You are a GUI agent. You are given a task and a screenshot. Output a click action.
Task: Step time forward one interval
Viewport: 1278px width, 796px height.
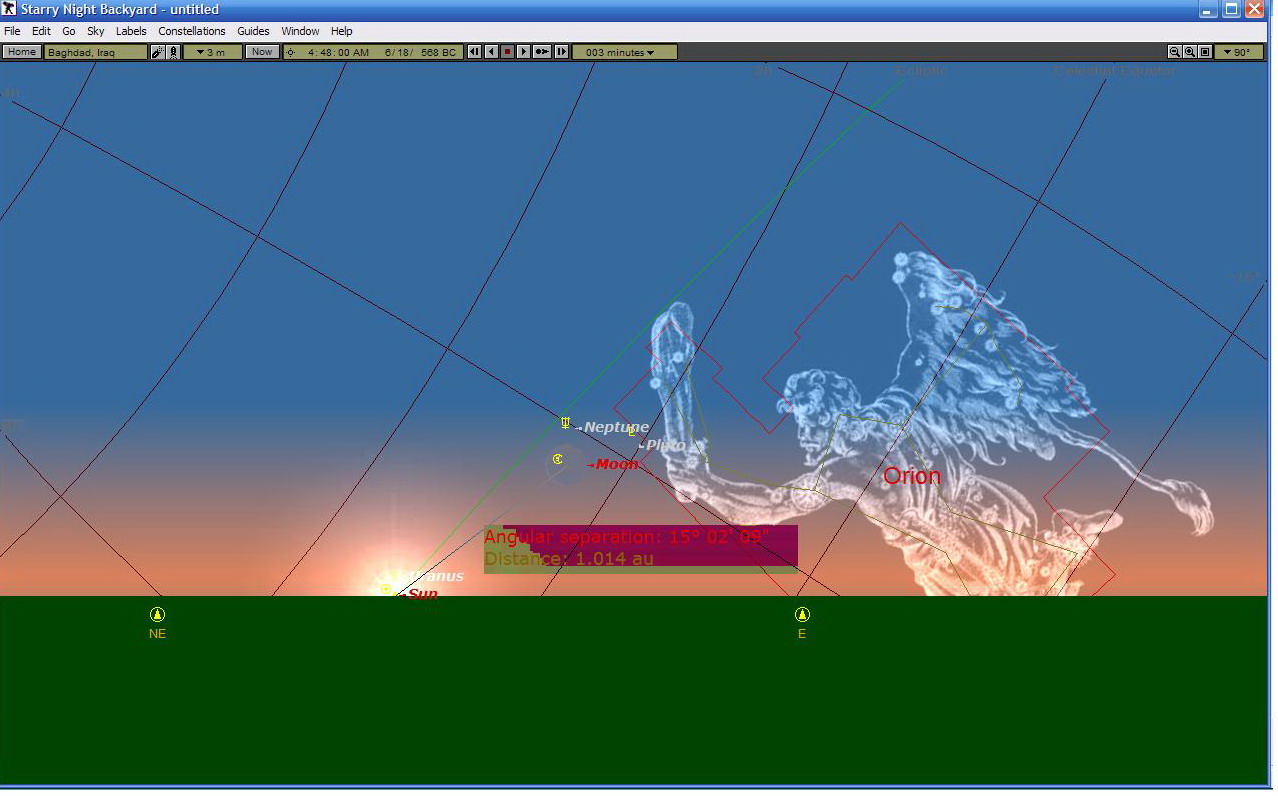pyautogui.click(x=561, y=52)
